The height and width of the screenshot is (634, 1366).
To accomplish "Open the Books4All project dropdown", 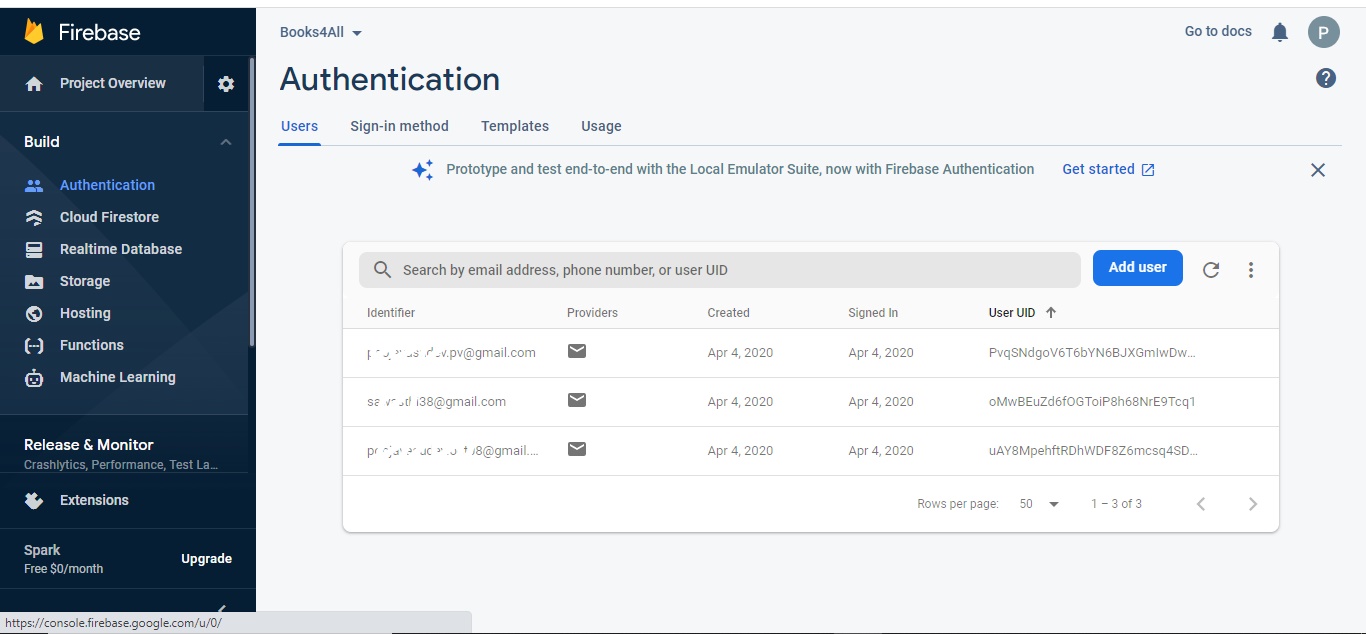I will click(x=320, y=32).
